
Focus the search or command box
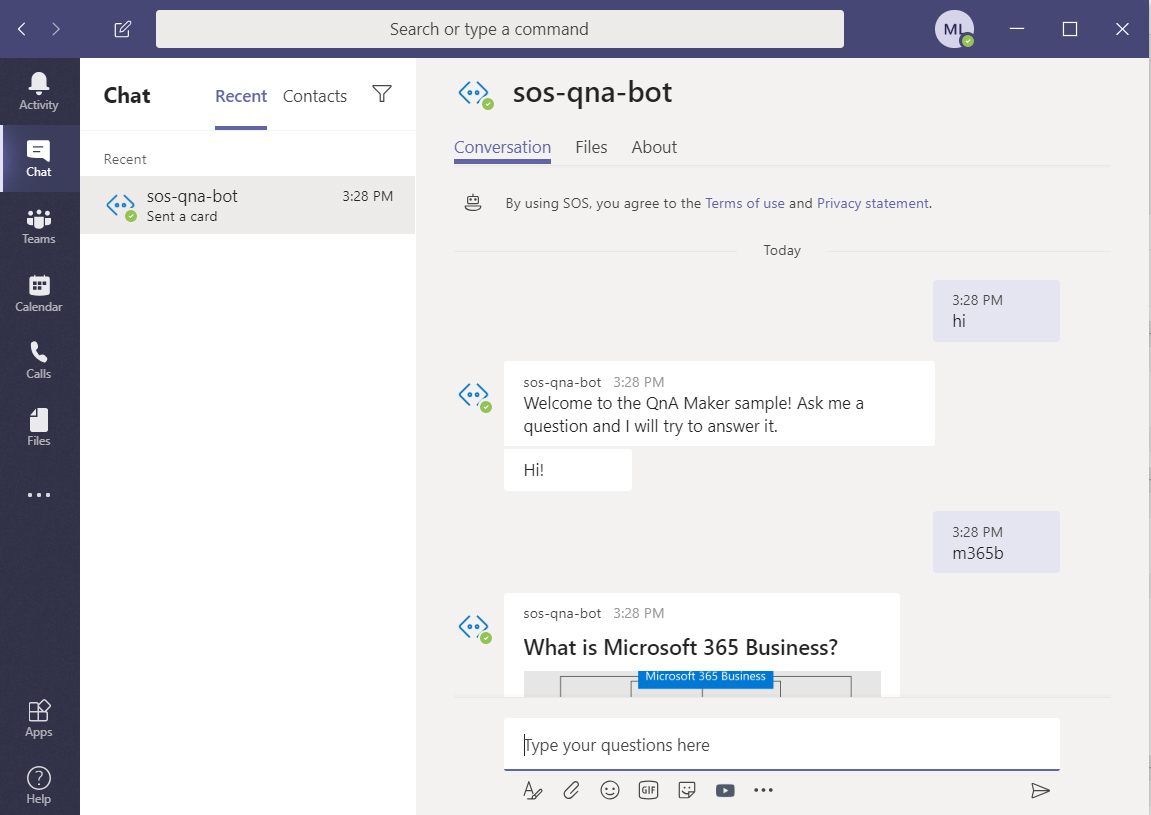(500, 29)
